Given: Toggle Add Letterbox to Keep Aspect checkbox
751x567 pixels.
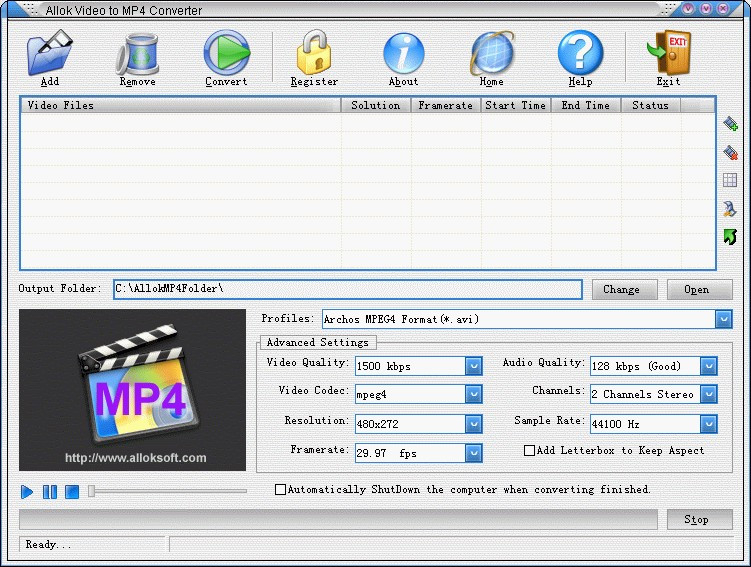Looking at the screenshot, I should [x=529, y=451].
